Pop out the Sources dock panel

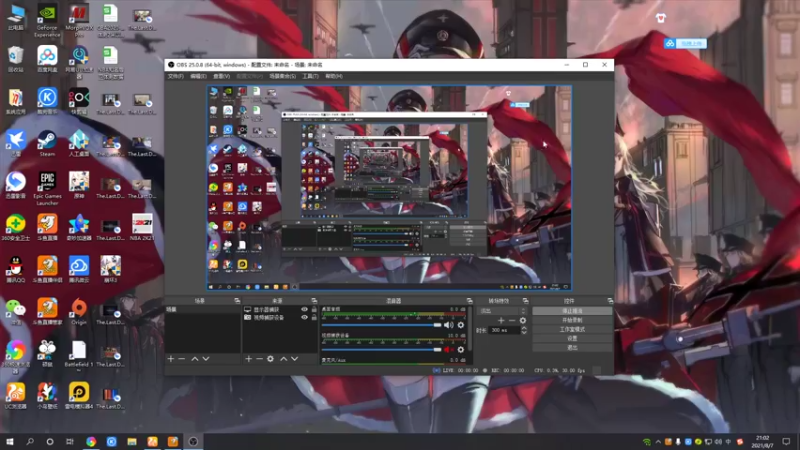point(314,301)
